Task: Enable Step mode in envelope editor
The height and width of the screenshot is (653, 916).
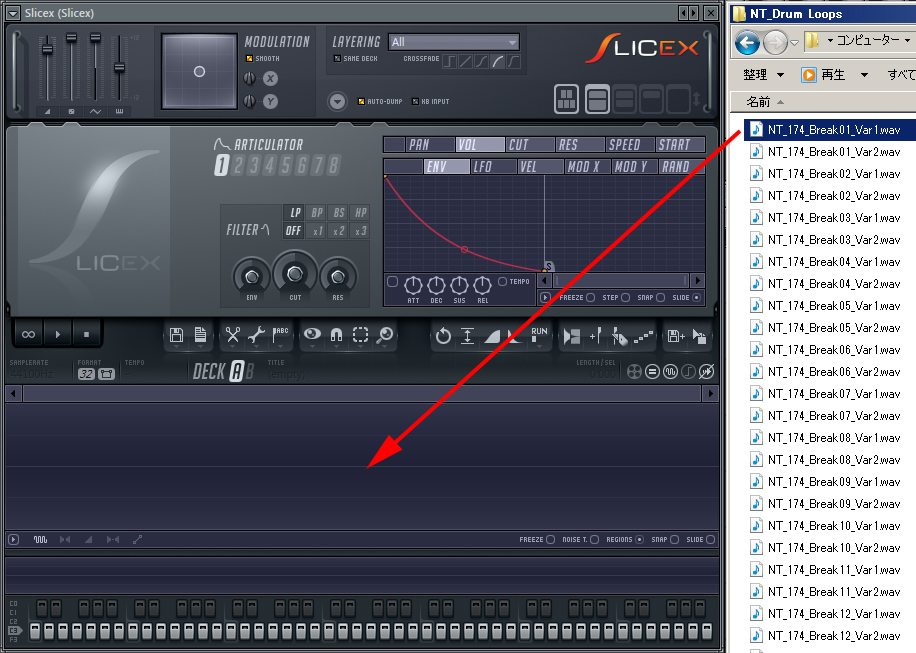Action: pyautogui.click(x=625, y=297)
